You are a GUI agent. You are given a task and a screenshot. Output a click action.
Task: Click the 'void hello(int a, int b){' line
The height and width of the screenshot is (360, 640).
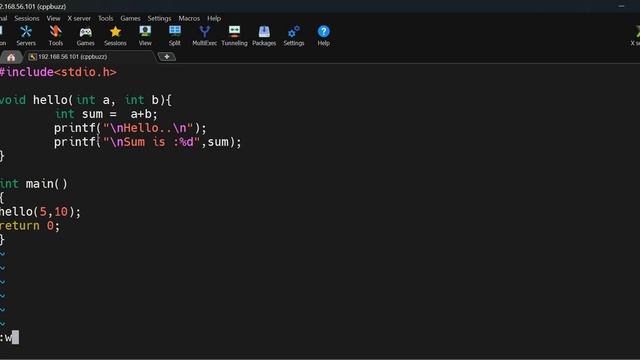click(x=86, y=100)
